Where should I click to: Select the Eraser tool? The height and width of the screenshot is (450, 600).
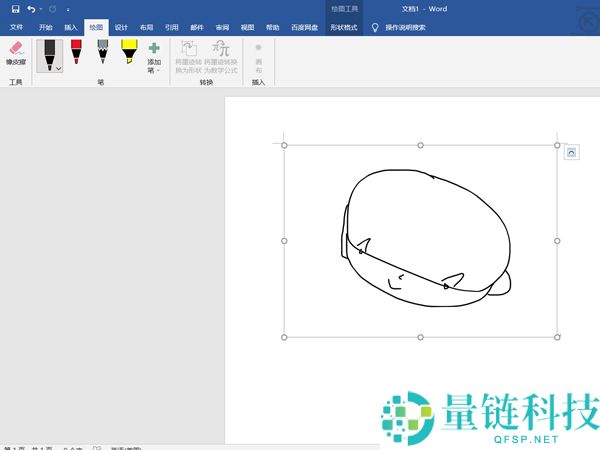(x=16, y=53)
